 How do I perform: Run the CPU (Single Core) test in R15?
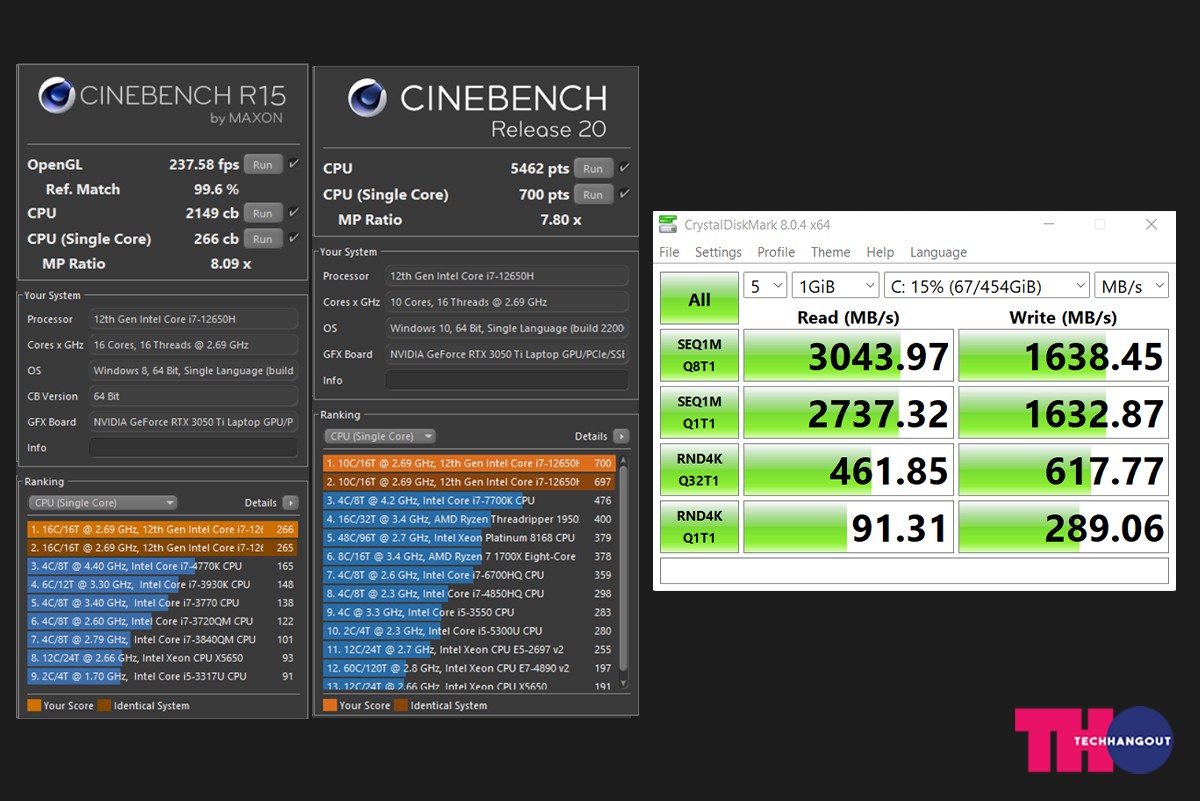pos(262,239)
